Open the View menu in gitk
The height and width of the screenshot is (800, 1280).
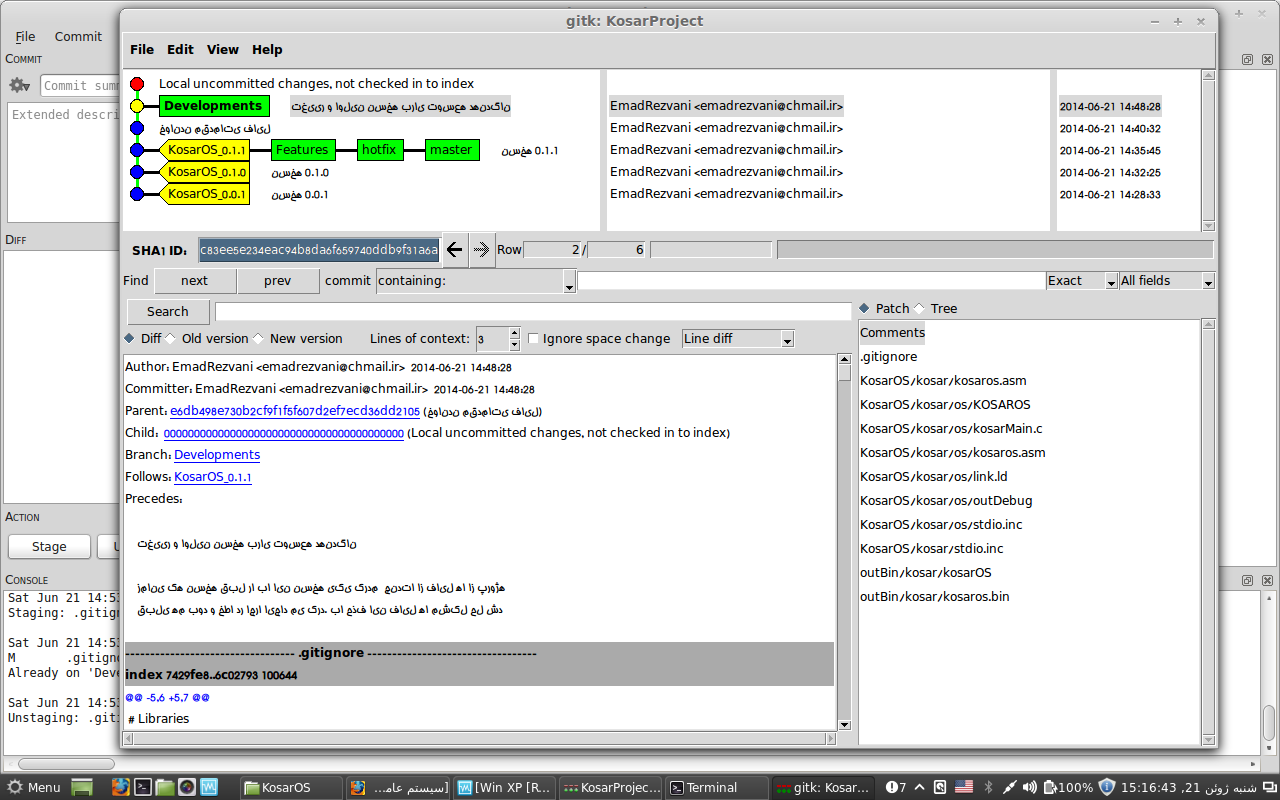click(222, 49)
